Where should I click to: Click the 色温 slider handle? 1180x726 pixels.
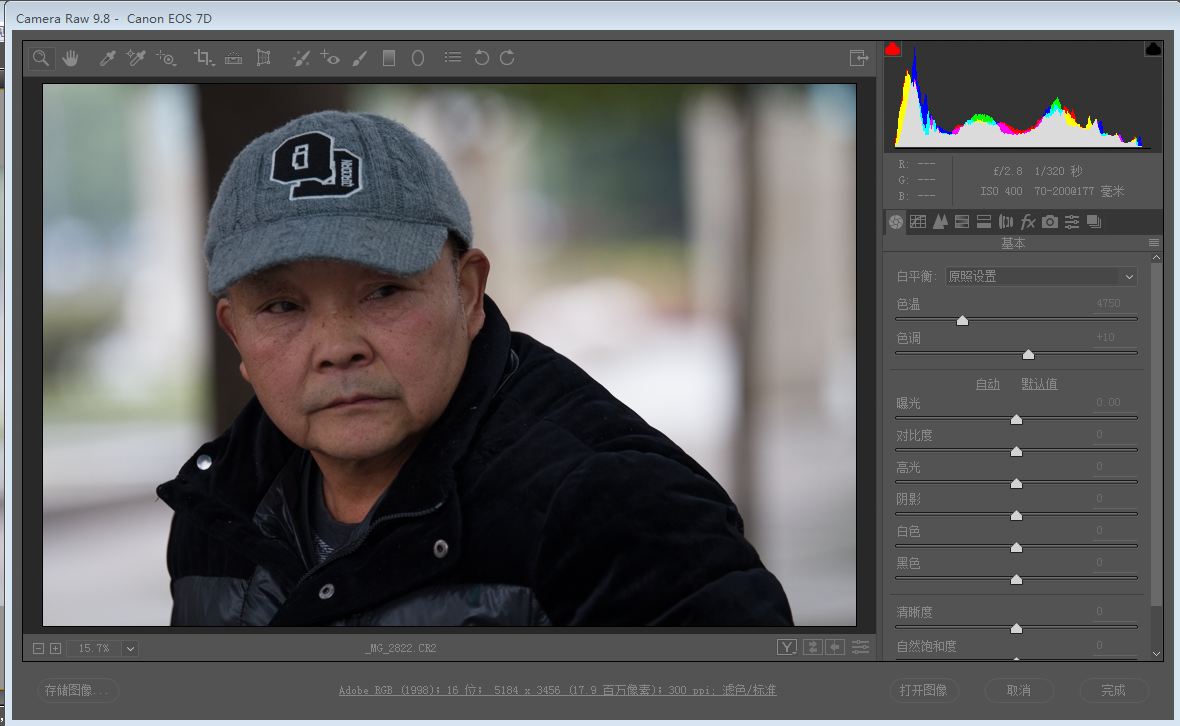click(x=962, y=321)
